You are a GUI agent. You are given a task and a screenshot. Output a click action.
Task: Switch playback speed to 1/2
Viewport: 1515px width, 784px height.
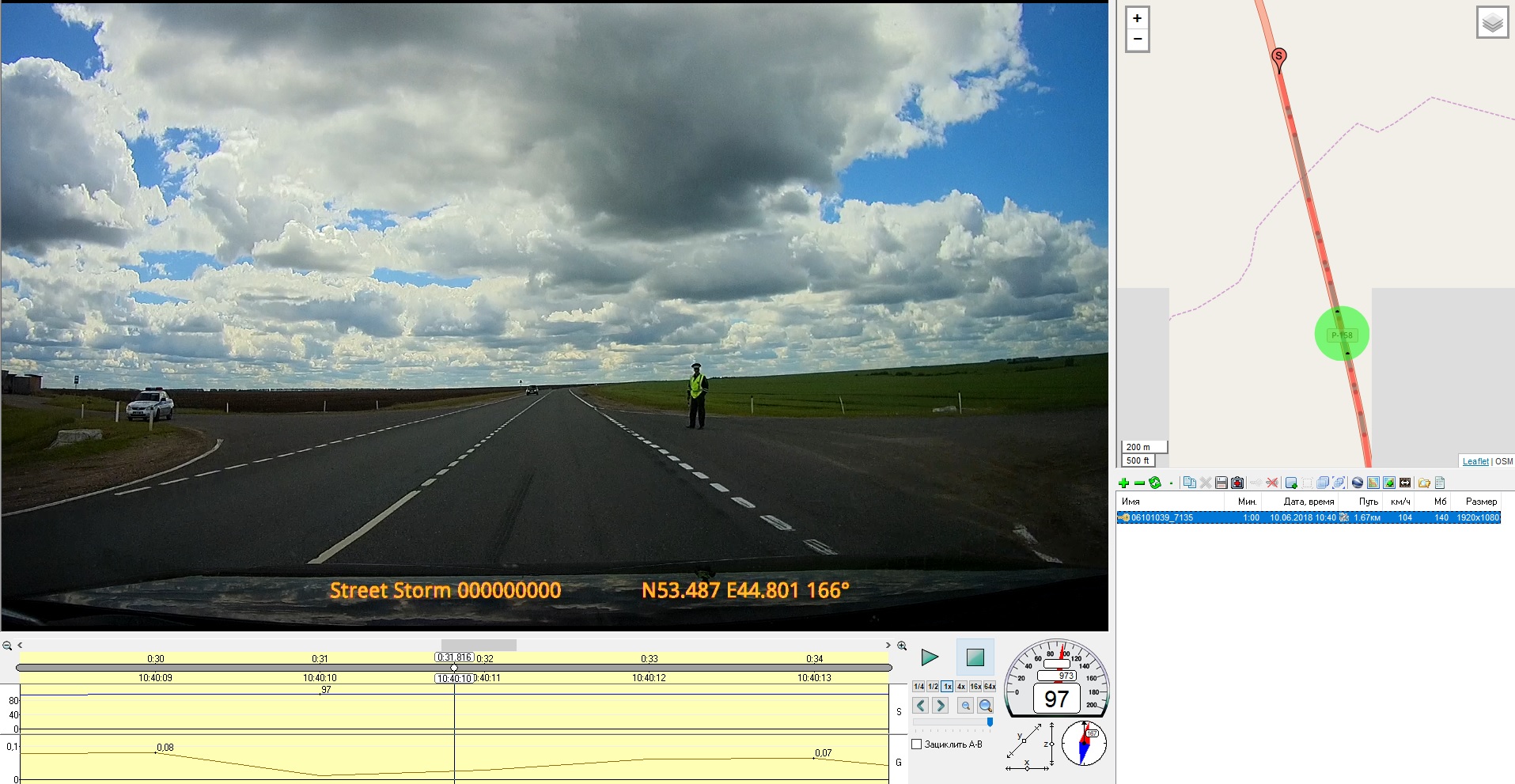(933, 687)
